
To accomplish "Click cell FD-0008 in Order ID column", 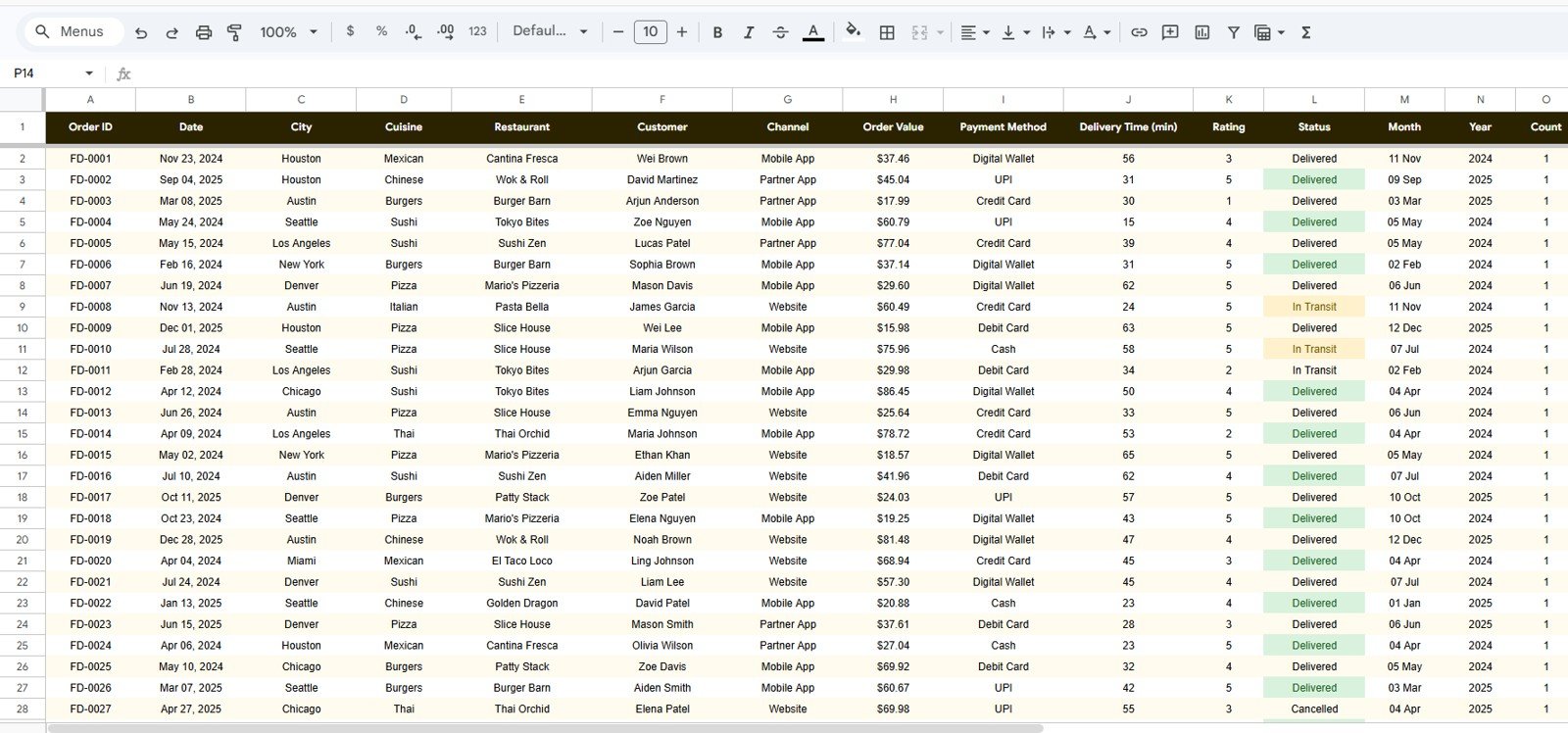I will coord(90,307).
